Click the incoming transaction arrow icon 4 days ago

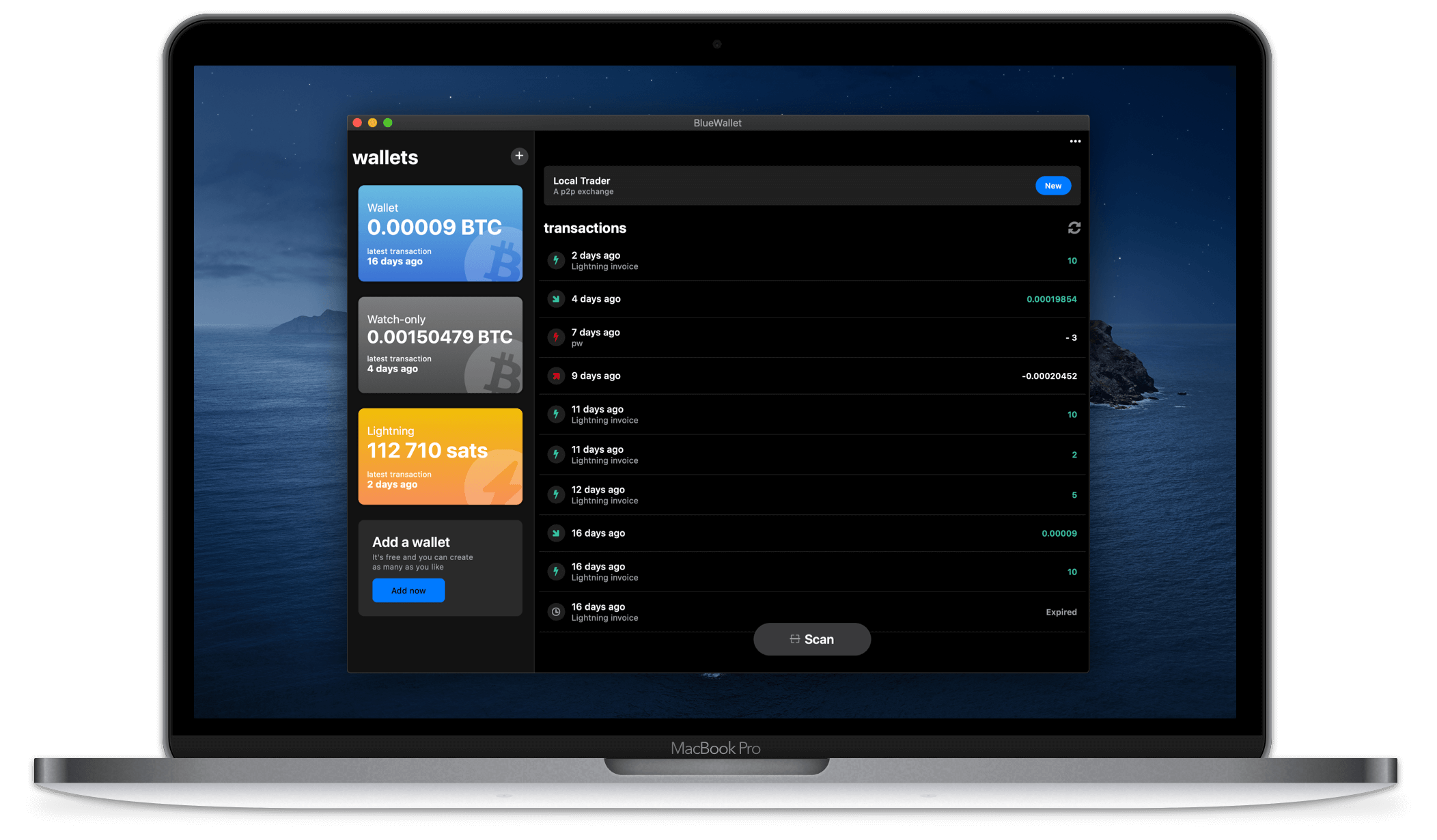[x=556, y=298]
